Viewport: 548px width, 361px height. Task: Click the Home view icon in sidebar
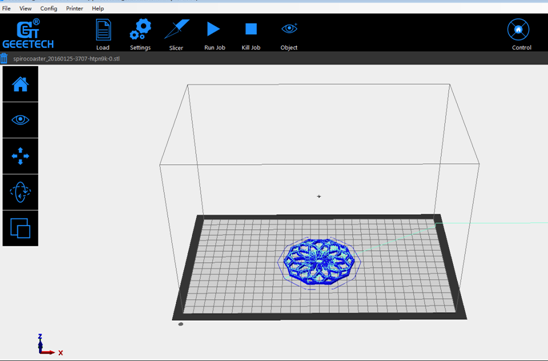click(20, 84)
